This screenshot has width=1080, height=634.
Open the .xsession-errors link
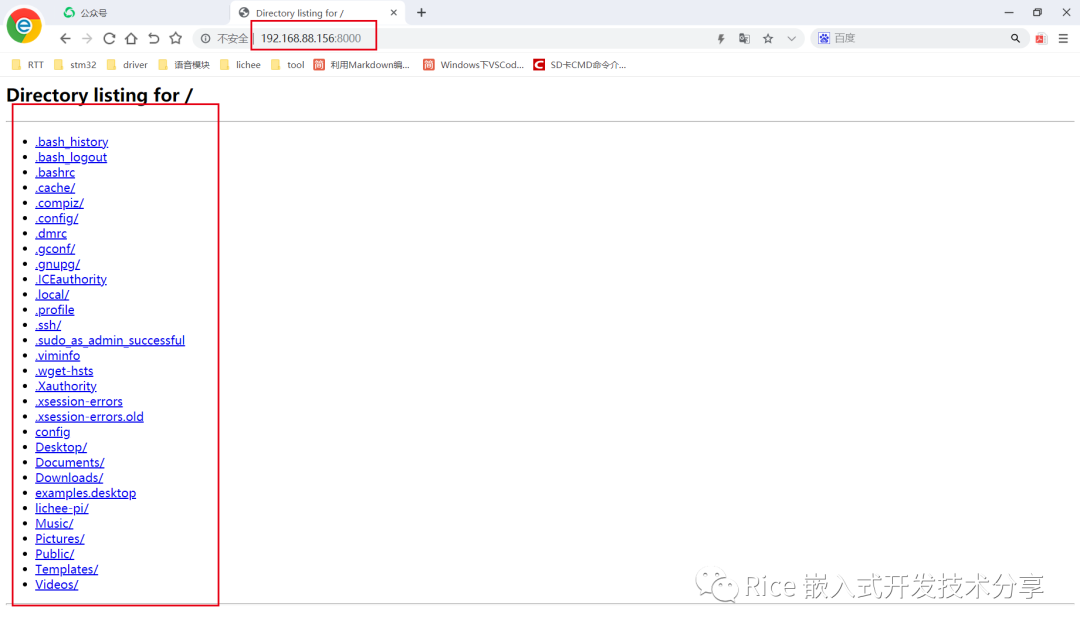[79, 401]
